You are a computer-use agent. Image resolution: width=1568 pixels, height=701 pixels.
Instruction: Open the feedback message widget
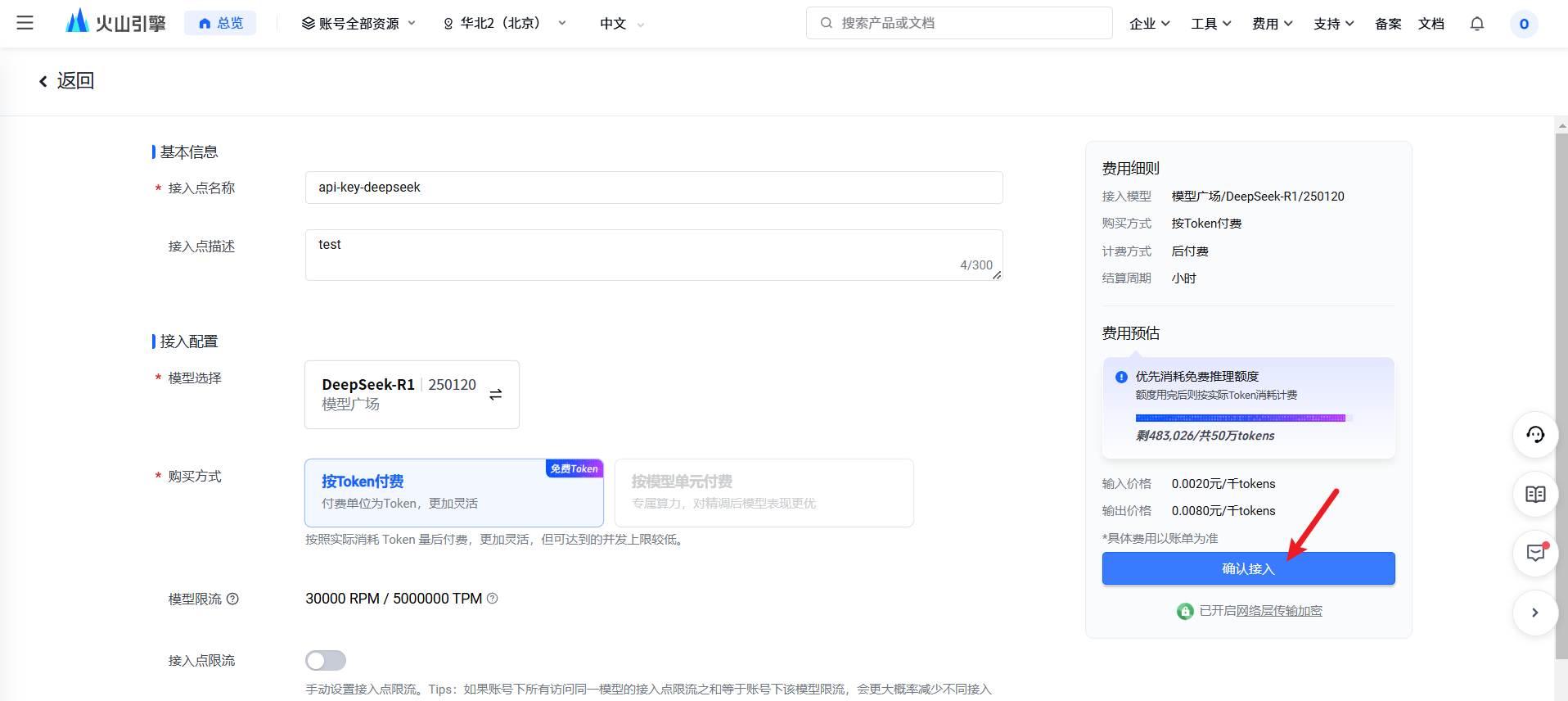point(1534,554)
